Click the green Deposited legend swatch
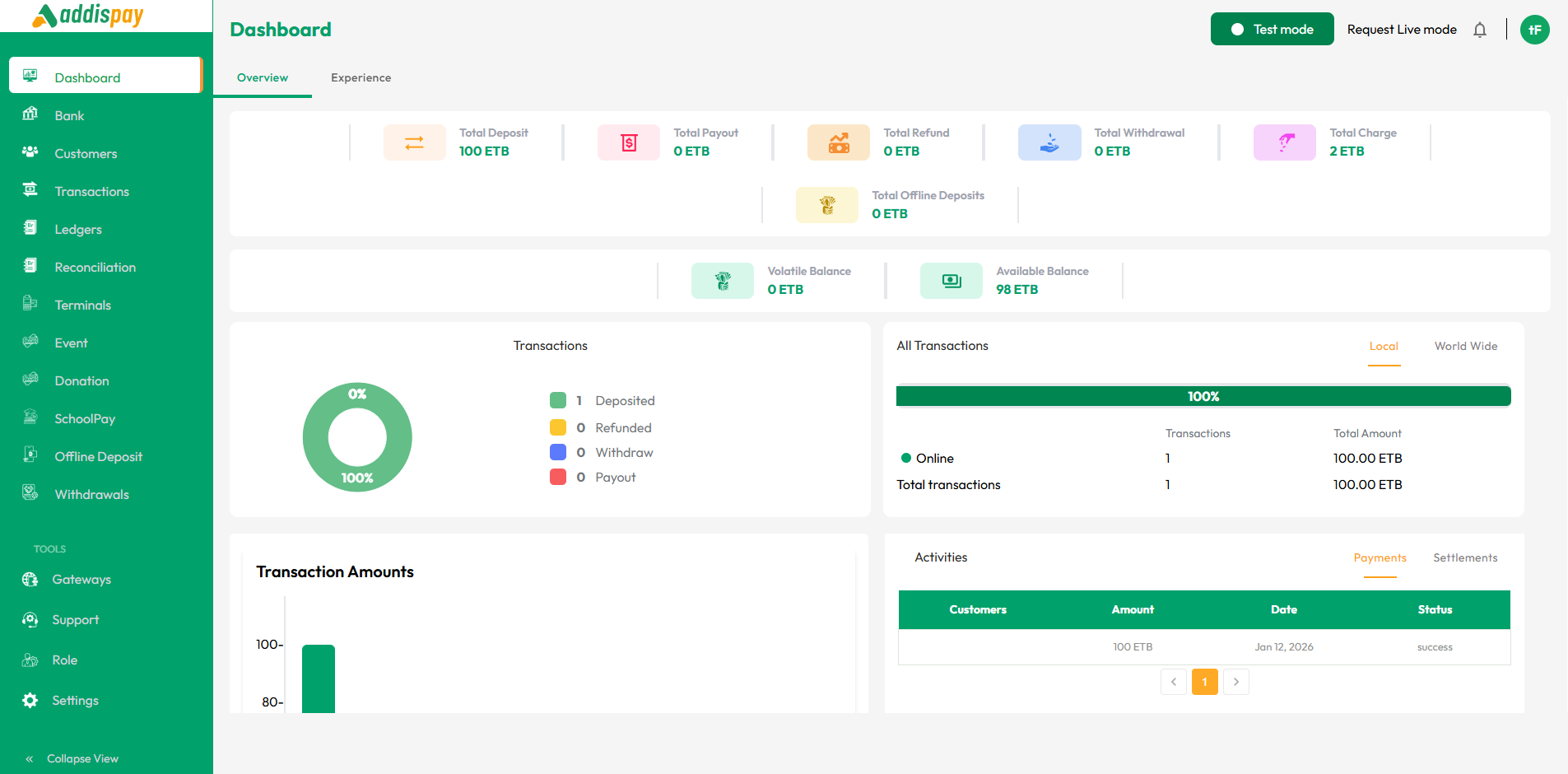The image size is (1568, 774). [558, 400]
